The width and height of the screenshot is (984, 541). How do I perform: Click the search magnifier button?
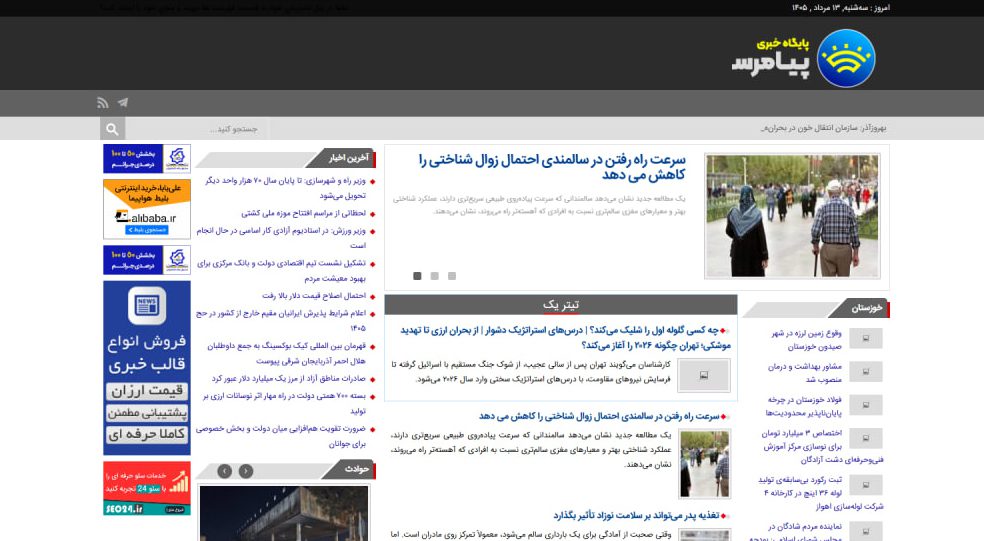point(112,129)
